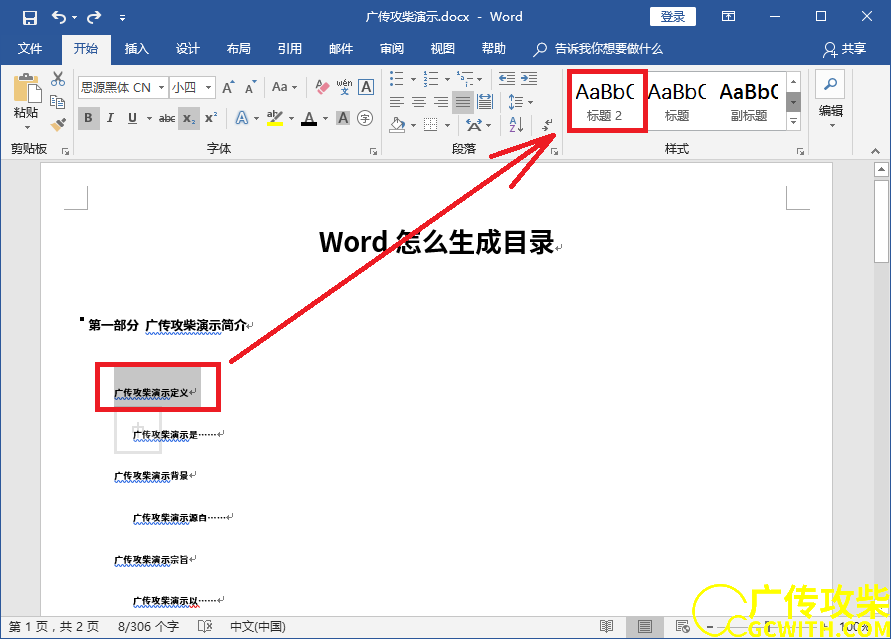The image size is (891, 639).
Task: Pick up formatting with Format Painter
Action: point(57,124)
